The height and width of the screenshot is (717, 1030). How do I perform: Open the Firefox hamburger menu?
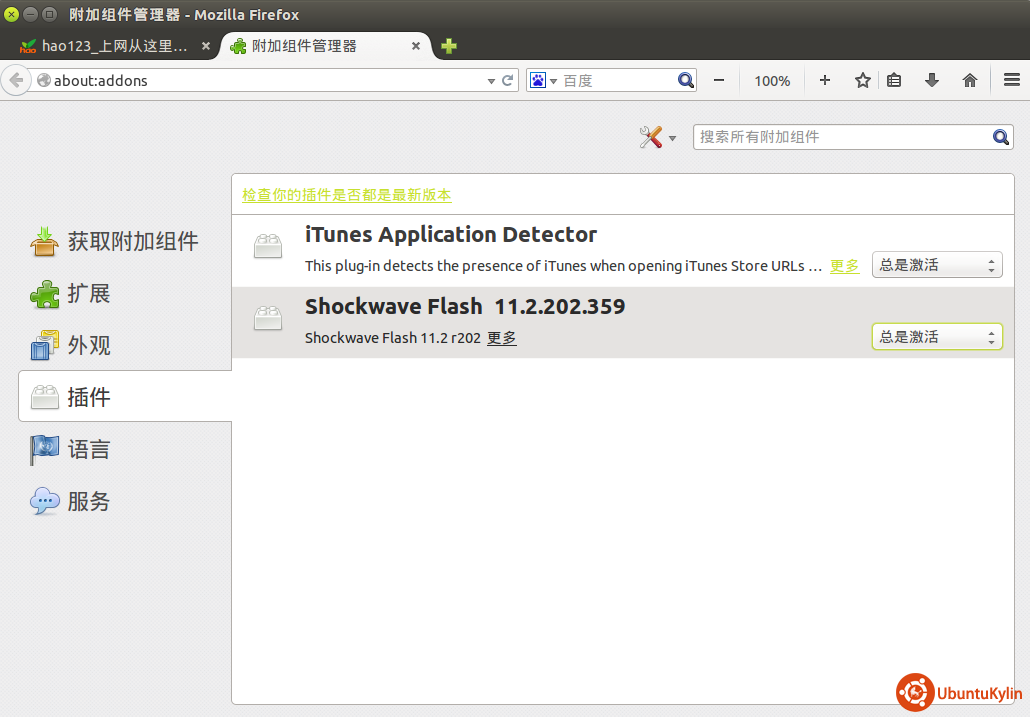click(x=1011, y=81)
